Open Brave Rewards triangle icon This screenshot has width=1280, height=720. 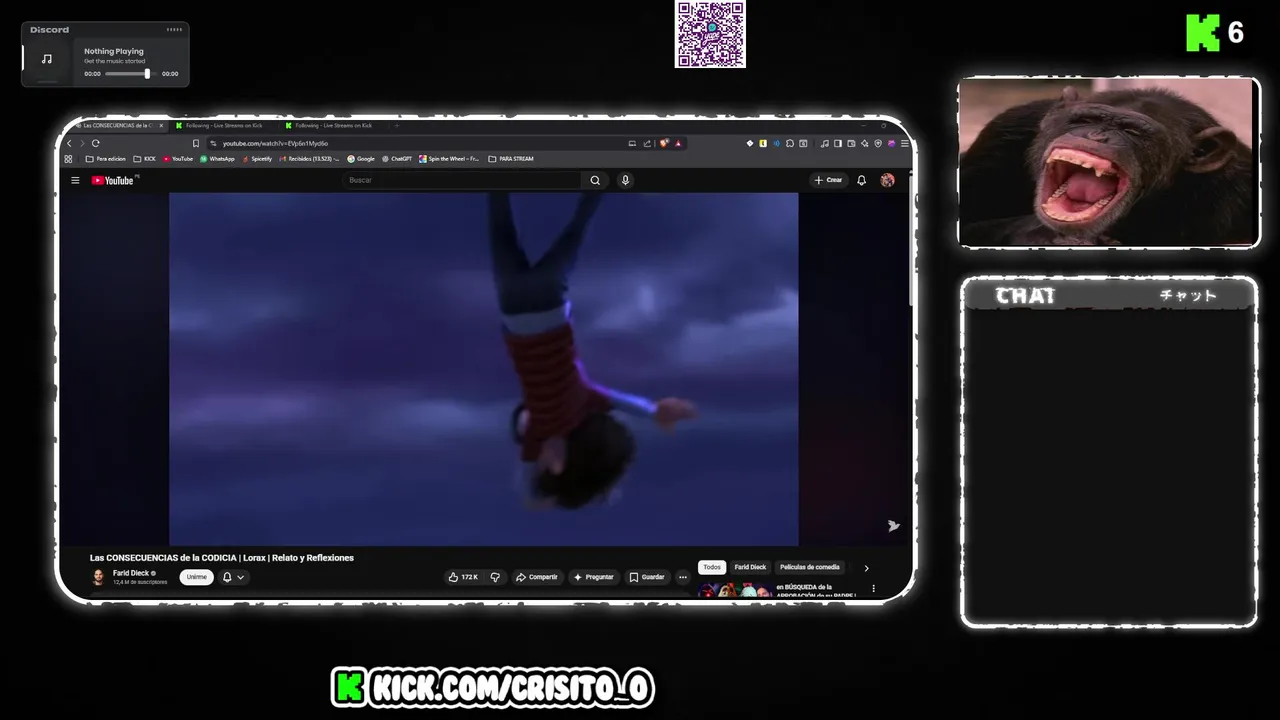coord(678,143)
